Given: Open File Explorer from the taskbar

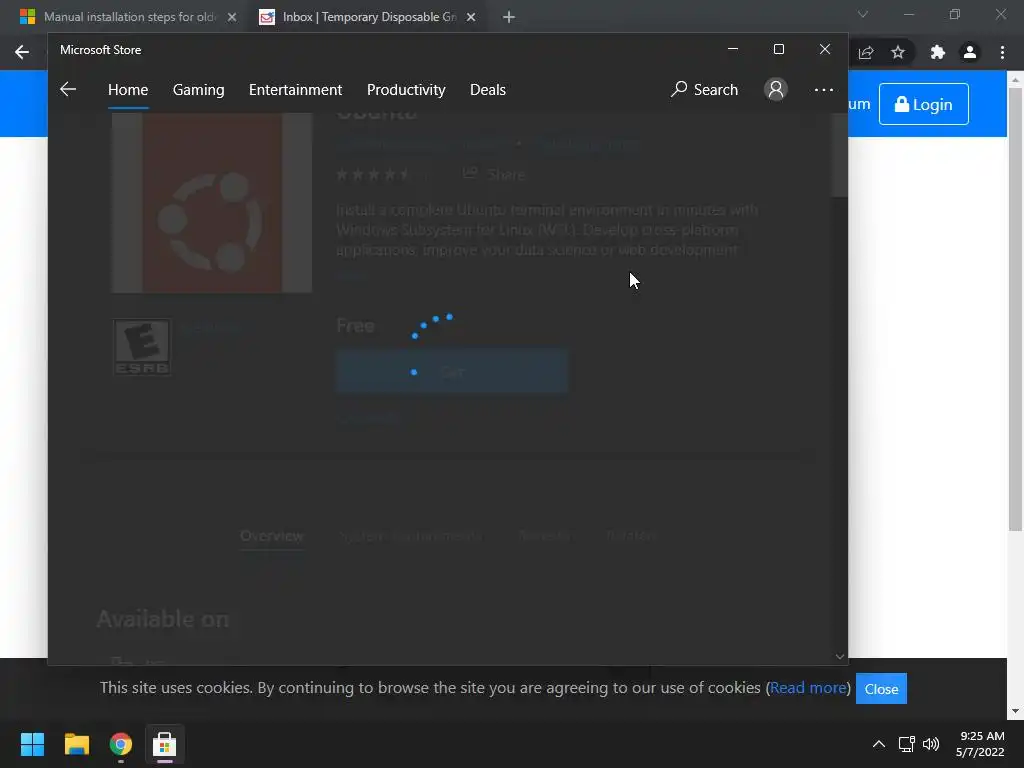Looking at the screenshot, I should [x=76, y=744].
